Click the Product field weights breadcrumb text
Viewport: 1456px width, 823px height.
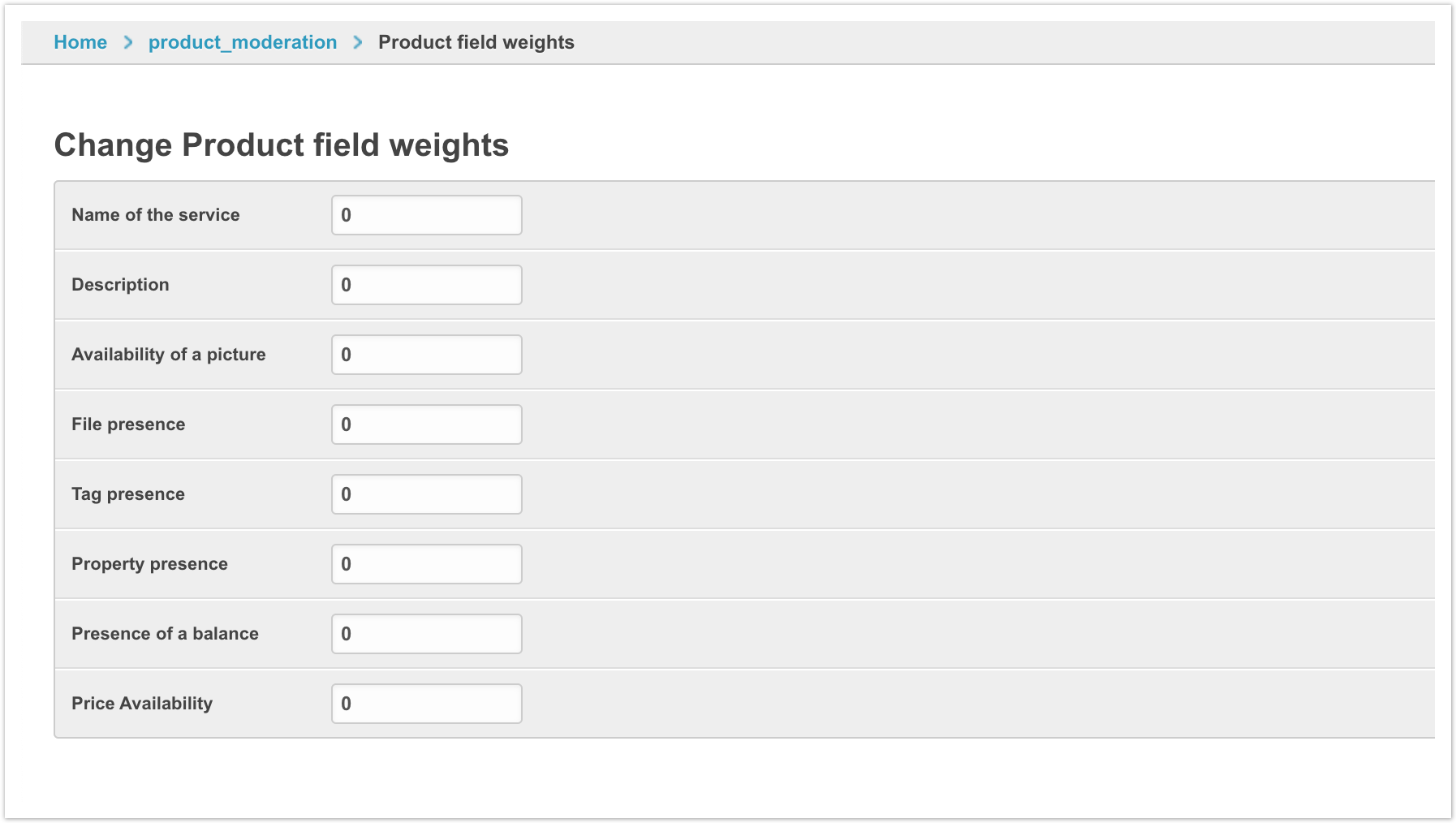[476, 42]
